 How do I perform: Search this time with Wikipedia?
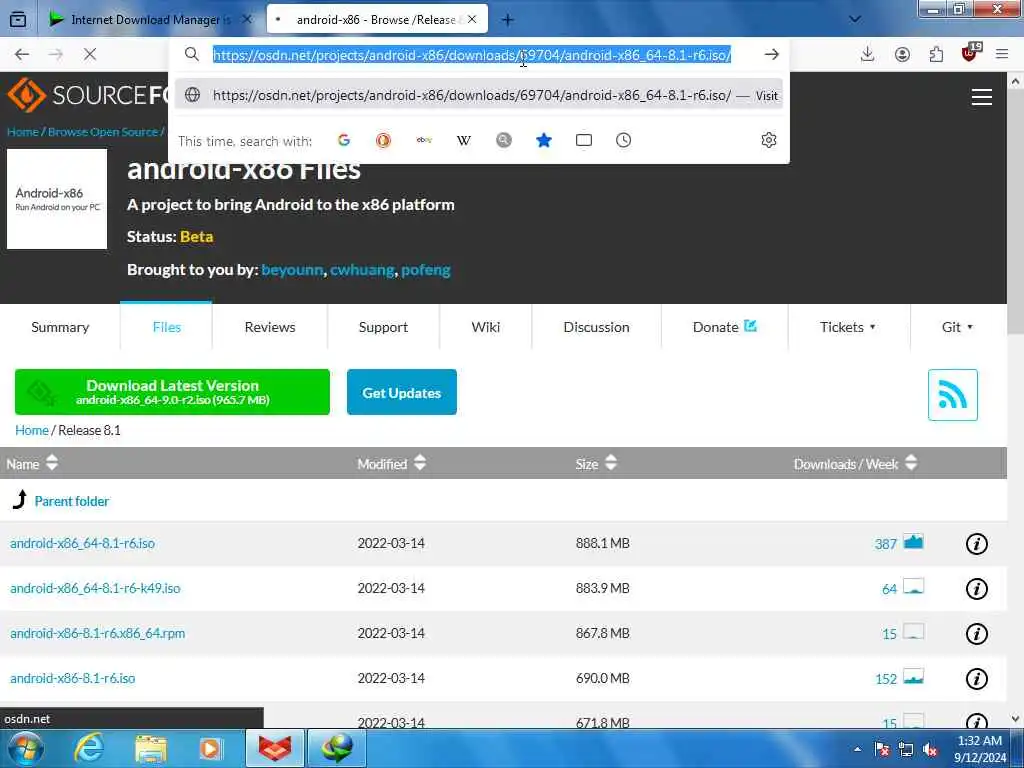[464, 140]
